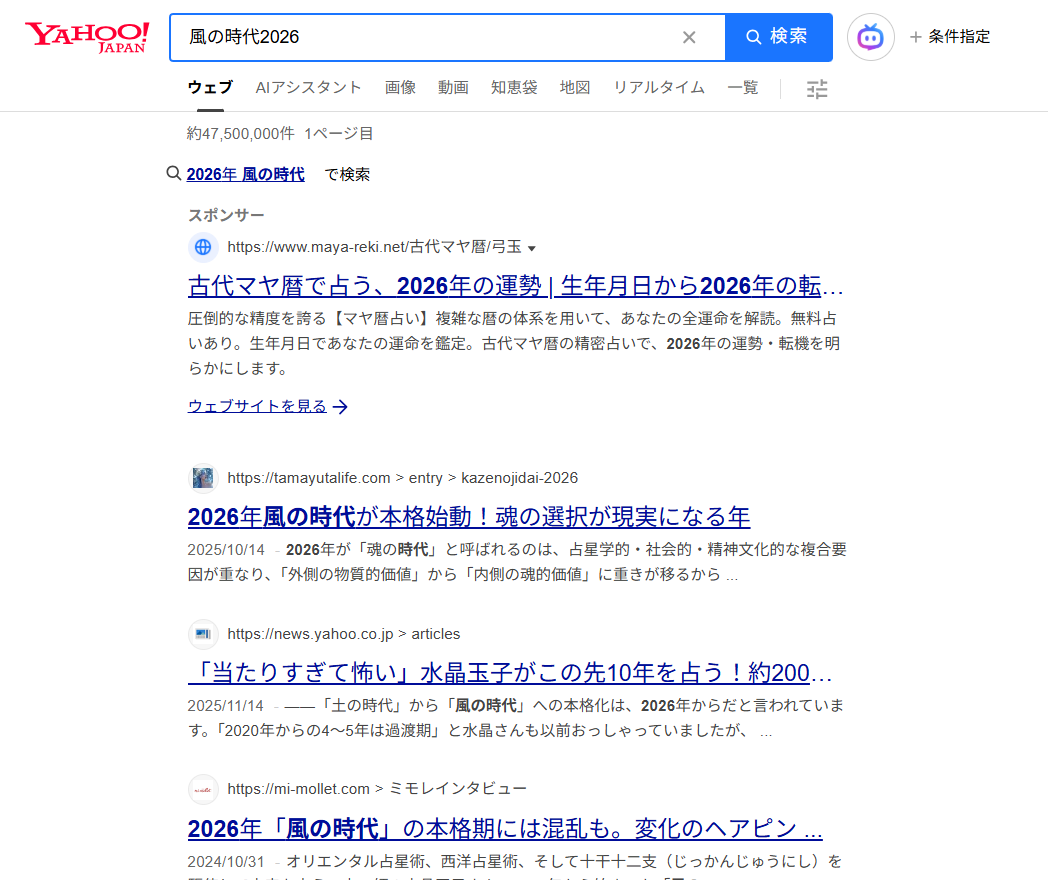Expand the 一覧 tab list
1048x880 pixels.
click(x=743, y=88)
